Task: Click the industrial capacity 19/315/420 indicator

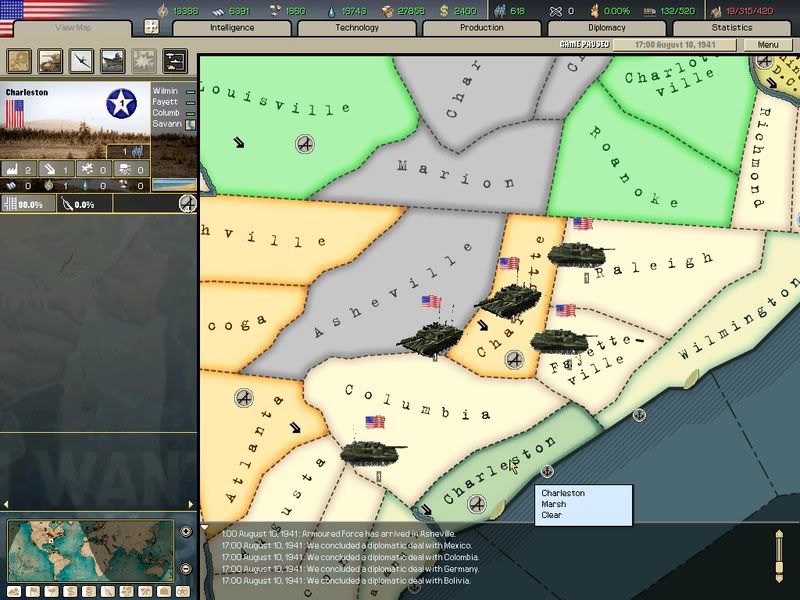Action: coord(742,11)
